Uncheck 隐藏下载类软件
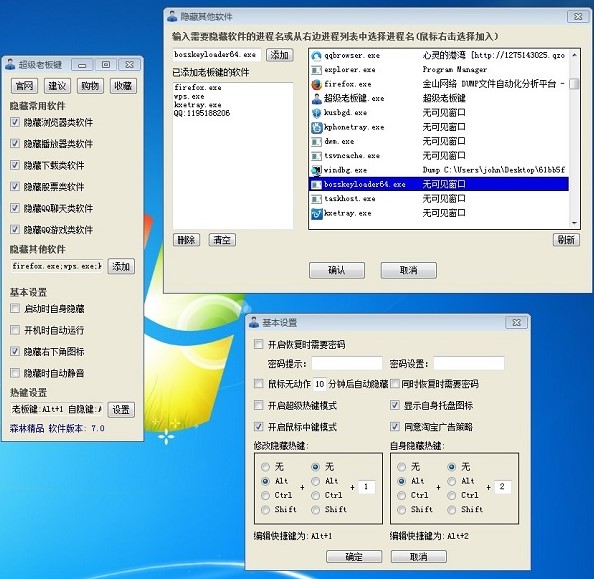 coord(15,165)
